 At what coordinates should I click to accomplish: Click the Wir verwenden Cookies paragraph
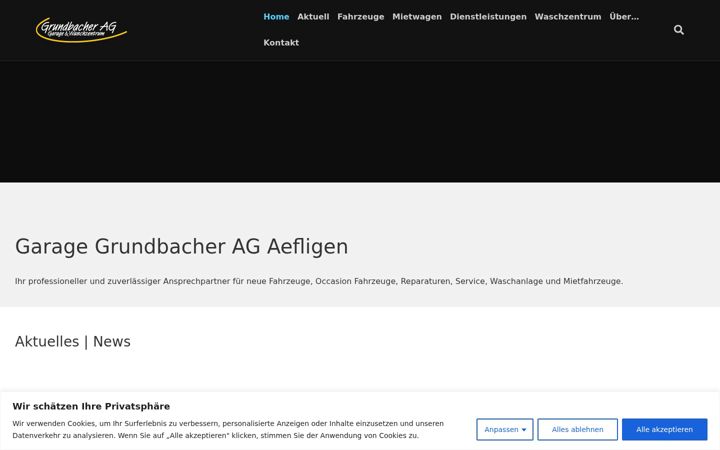coord(228,429)
